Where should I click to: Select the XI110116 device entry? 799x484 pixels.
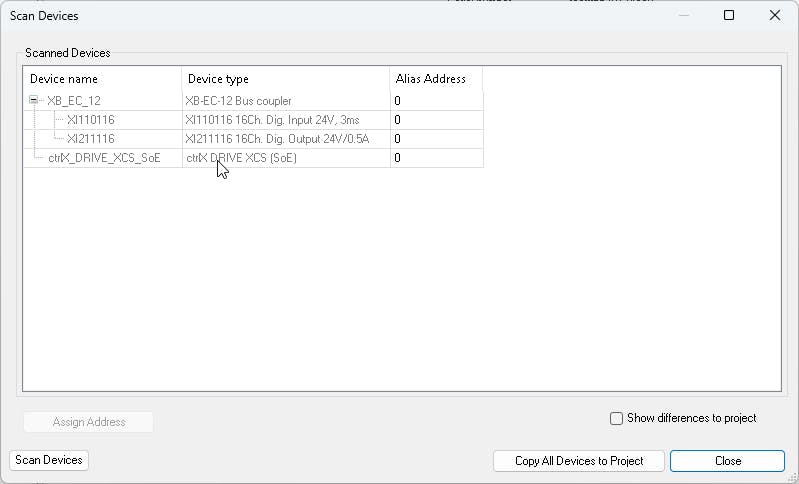91,120
